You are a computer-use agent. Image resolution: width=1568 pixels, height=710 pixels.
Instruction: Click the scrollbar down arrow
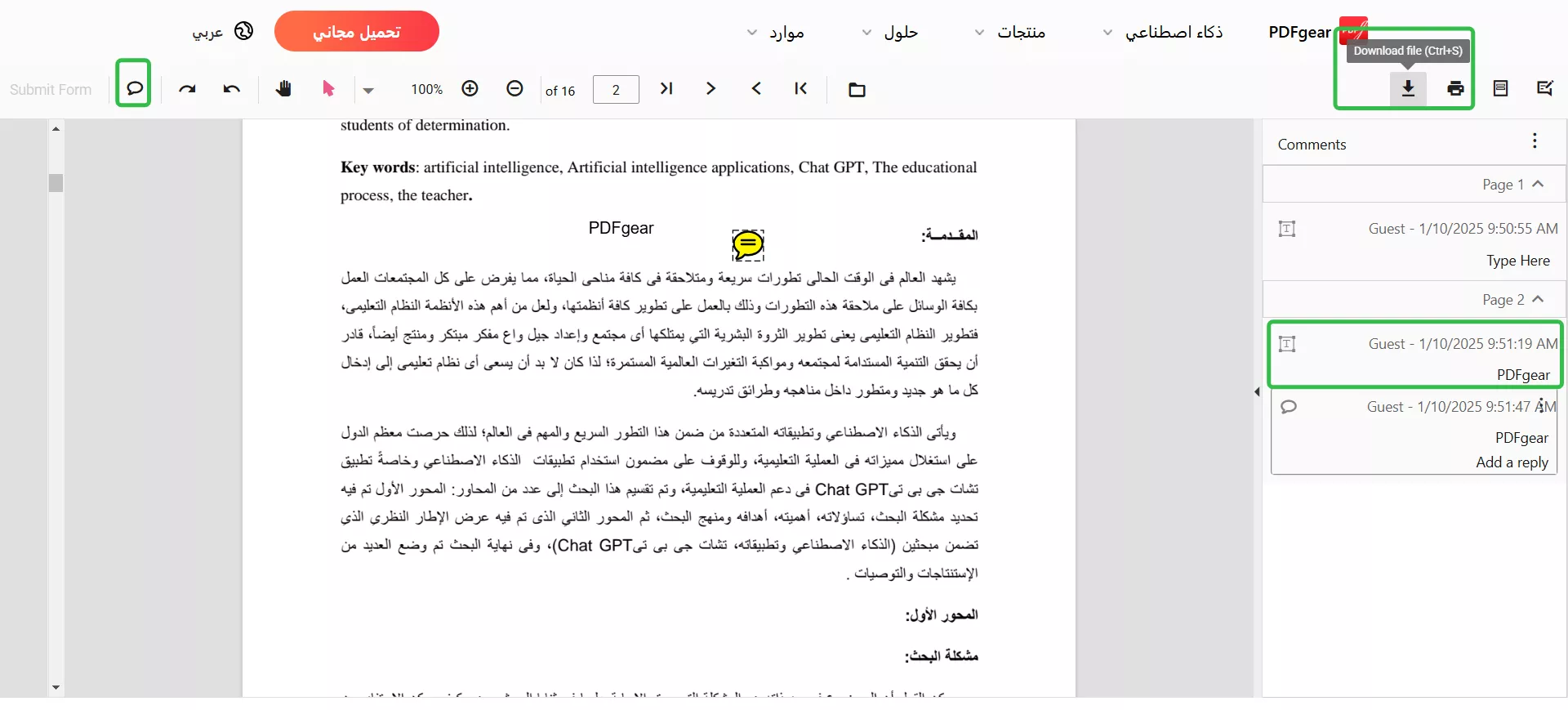(x=56, y=688)
